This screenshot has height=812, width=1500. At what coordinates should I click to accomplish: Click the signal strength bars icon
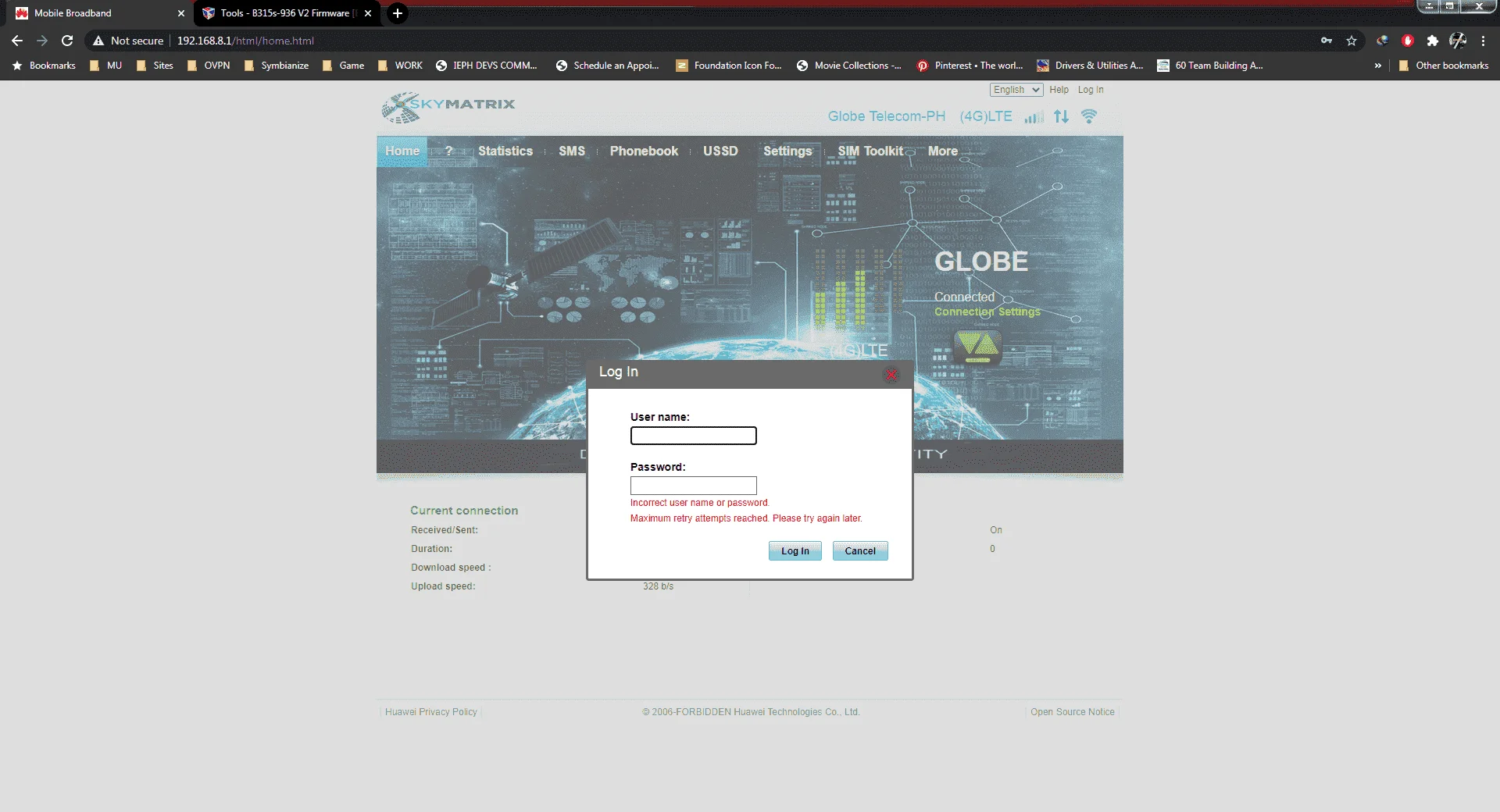coord(1034,117)
